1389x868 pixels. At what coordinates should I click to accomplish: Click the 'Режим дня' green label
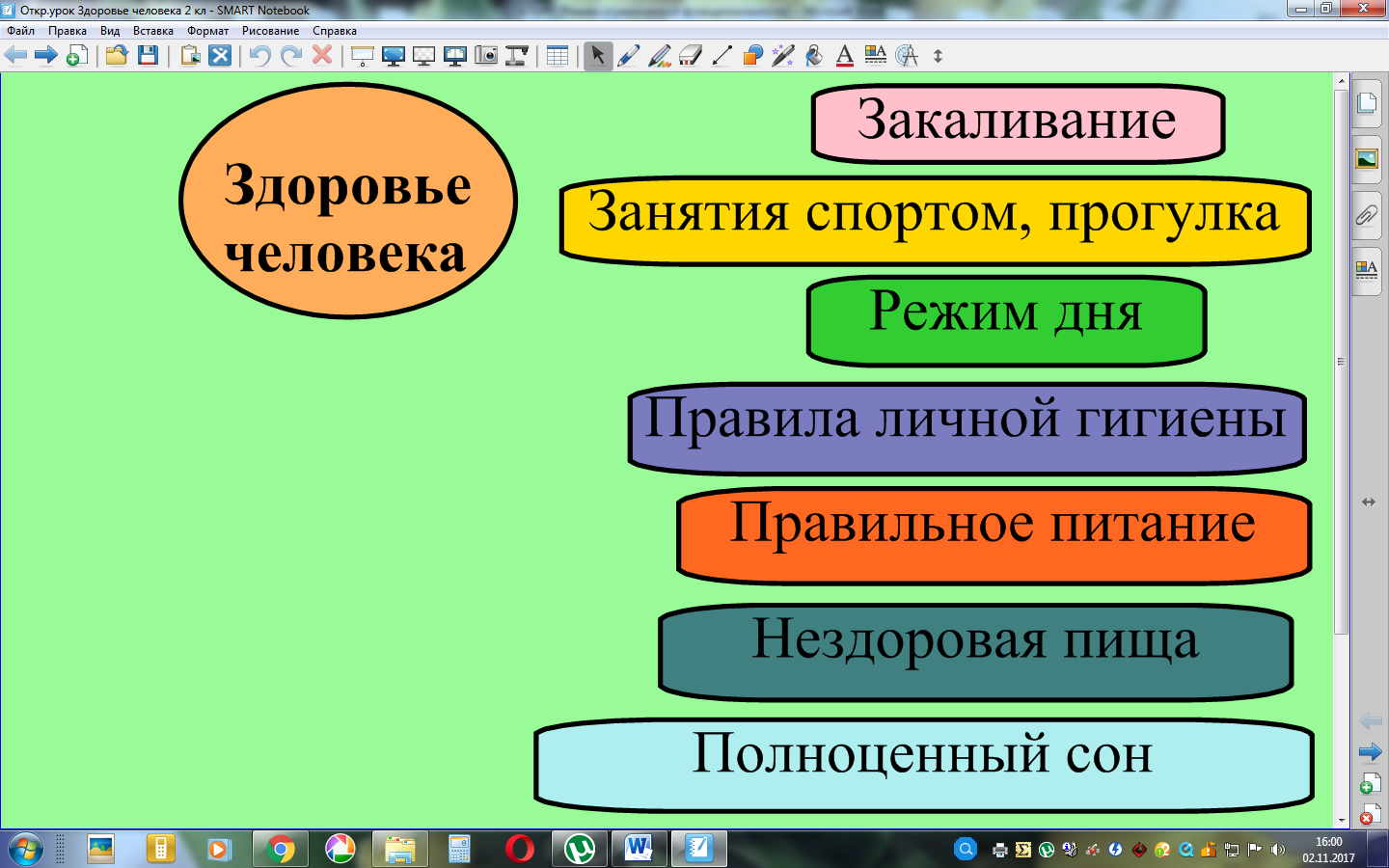pyautogui.click(x=1006, y=319)
